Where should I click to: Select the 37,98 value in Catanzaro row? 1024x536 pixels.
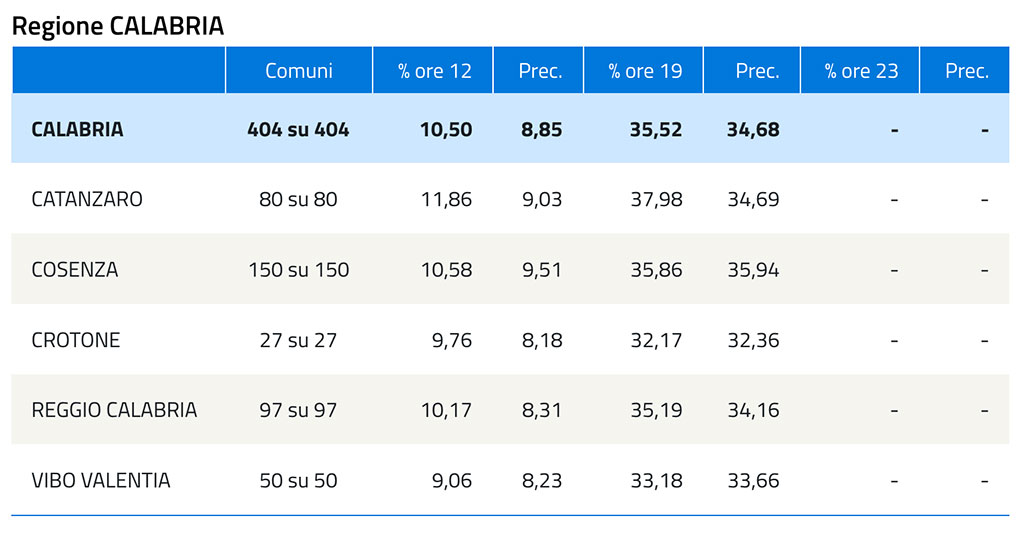coord(656,198)
